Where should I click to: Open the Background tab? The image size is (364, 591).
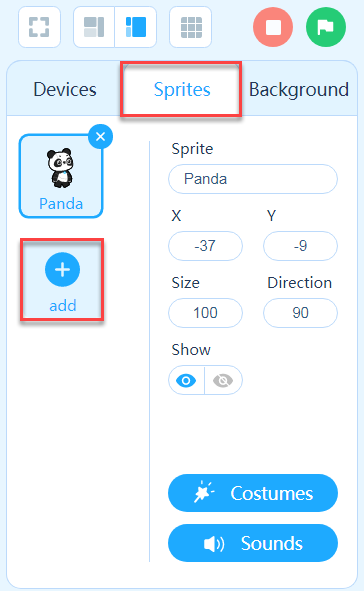pyautogui.click(x=299, y=89)
